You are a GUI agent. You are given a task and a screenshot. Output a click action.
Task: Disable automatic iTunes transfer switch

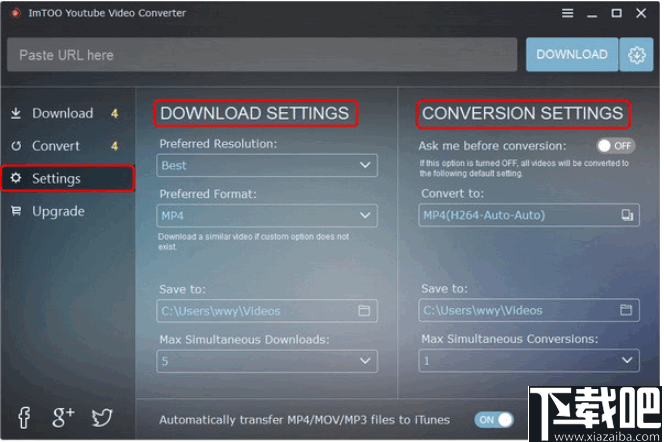point(494,420)
